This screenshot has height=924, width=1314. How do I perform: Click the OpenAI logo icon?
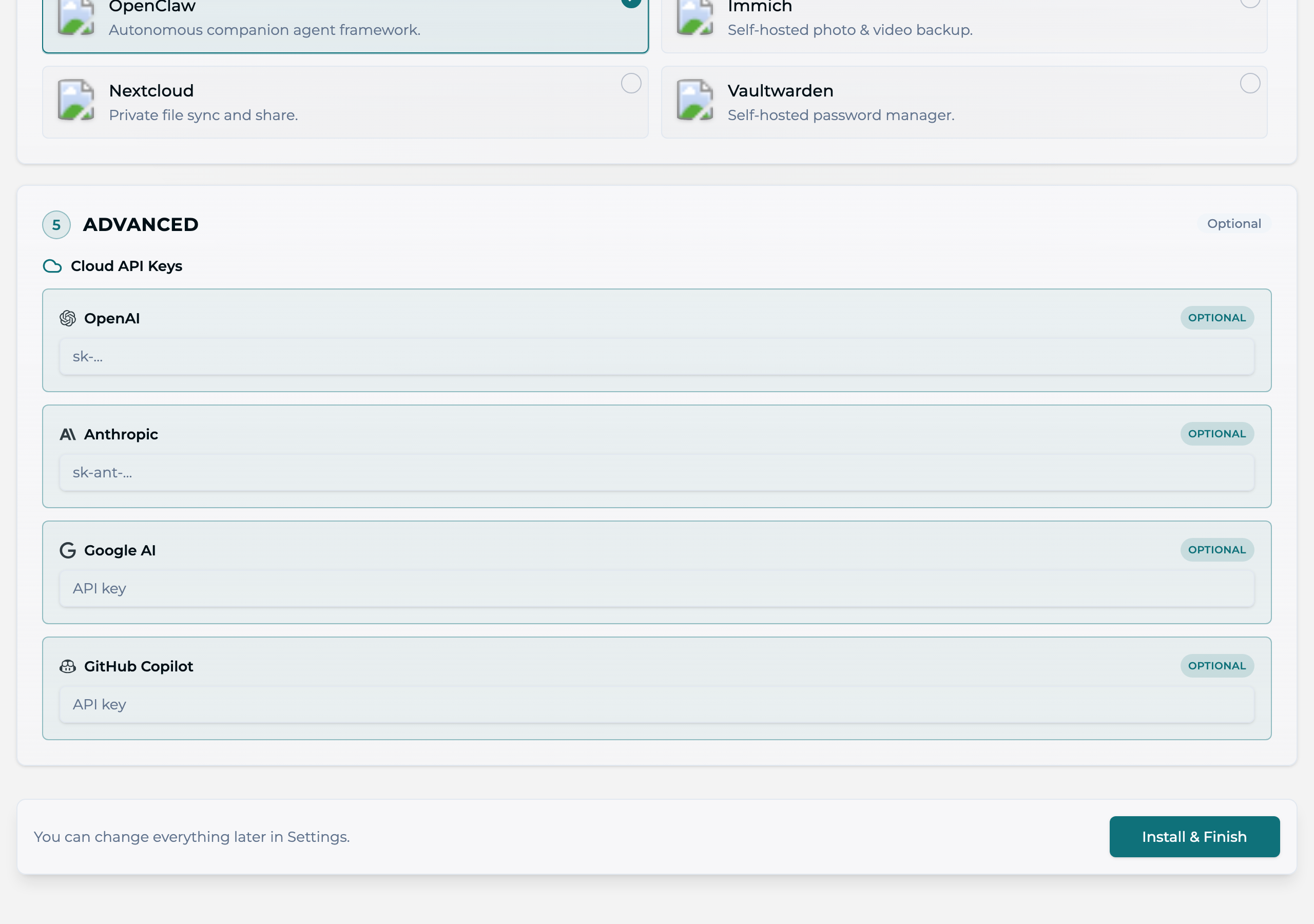(68, 318)
